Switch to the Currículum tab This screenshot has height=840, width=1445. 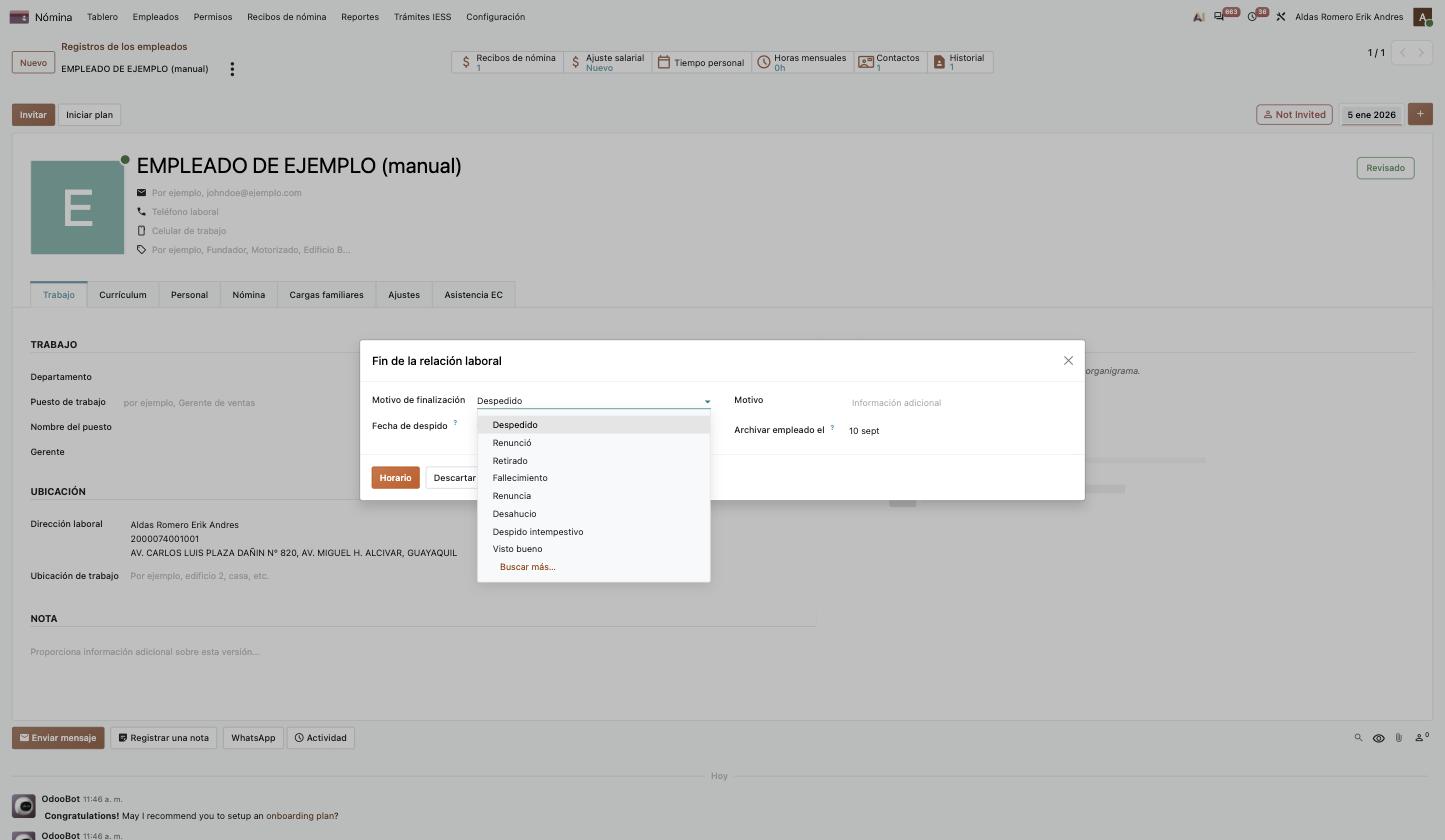[x=123, y=295]
